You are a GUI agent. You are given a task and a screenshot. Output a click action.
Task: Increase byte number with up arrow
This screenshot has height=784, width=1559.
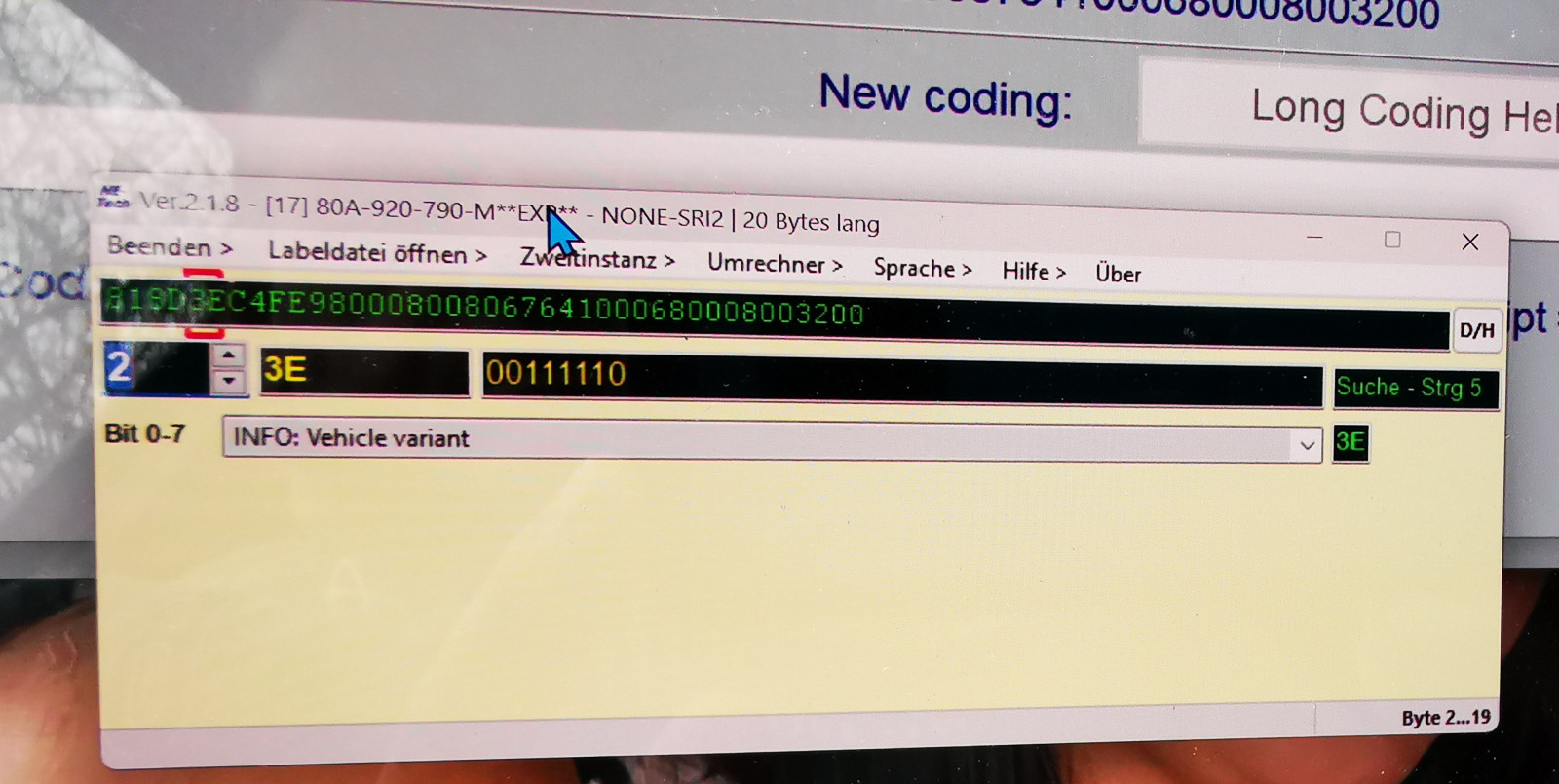click(228, 355)
